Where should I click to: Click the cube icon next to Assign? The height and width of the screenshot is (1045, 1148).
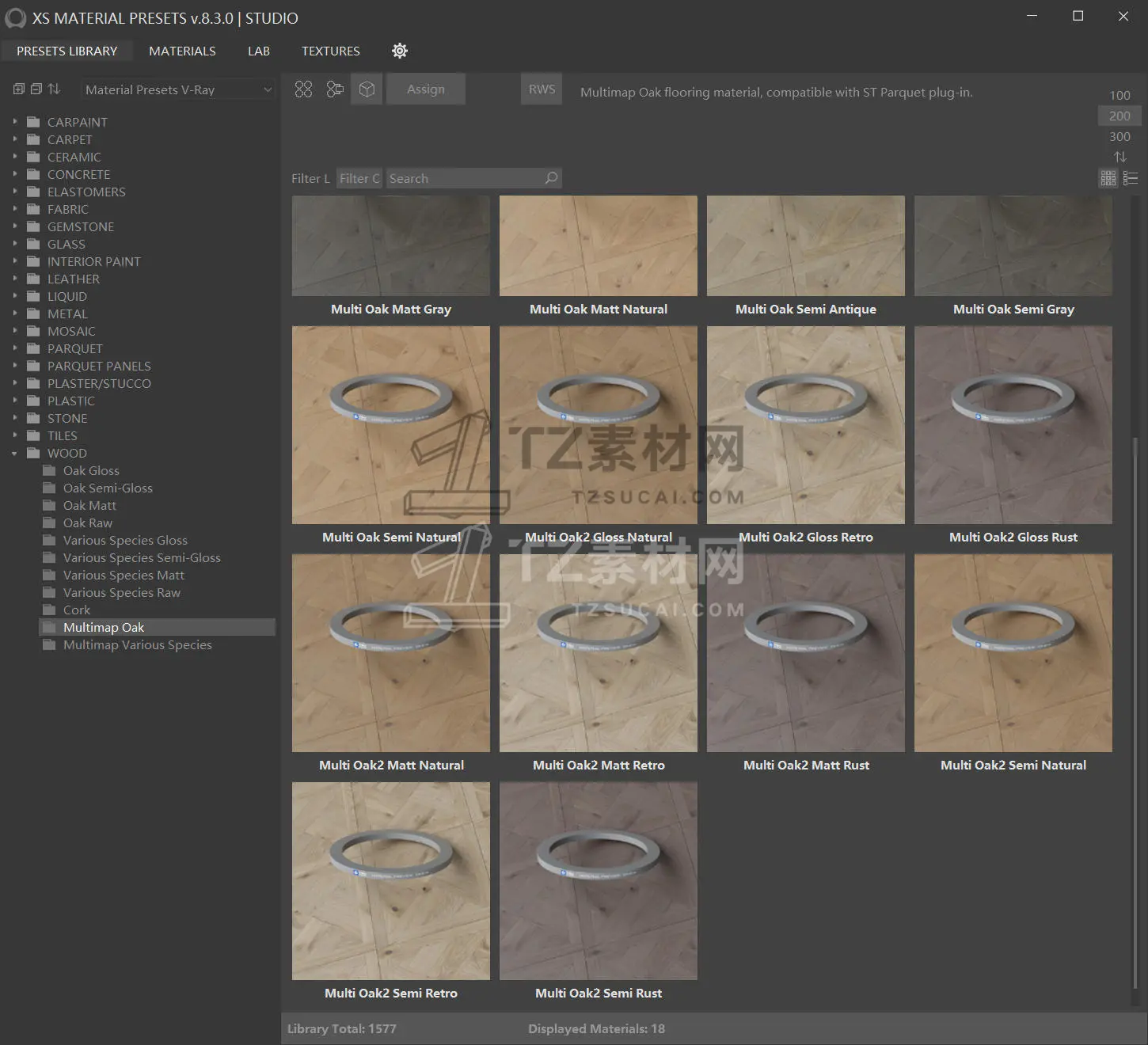(x=367, y=89)
